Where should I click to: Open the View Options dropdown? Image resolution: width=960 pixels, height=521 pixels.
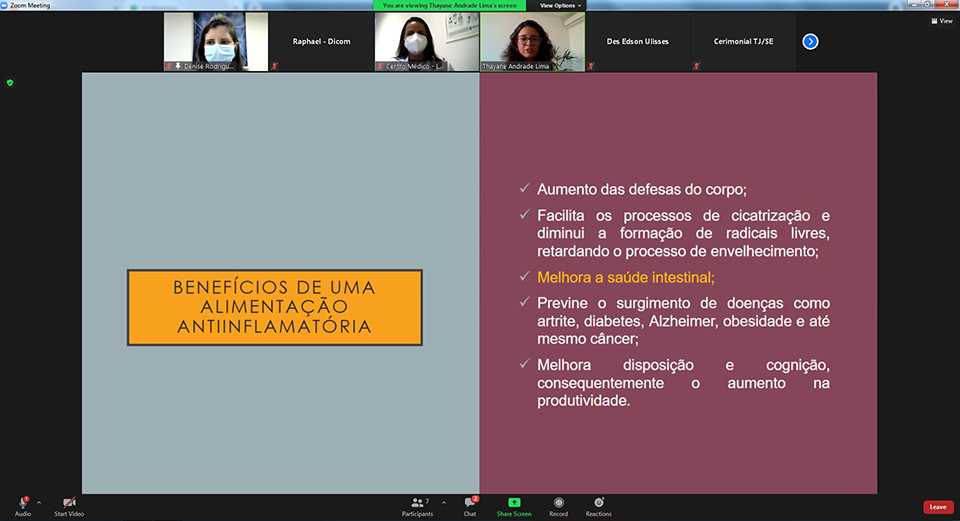561,5
